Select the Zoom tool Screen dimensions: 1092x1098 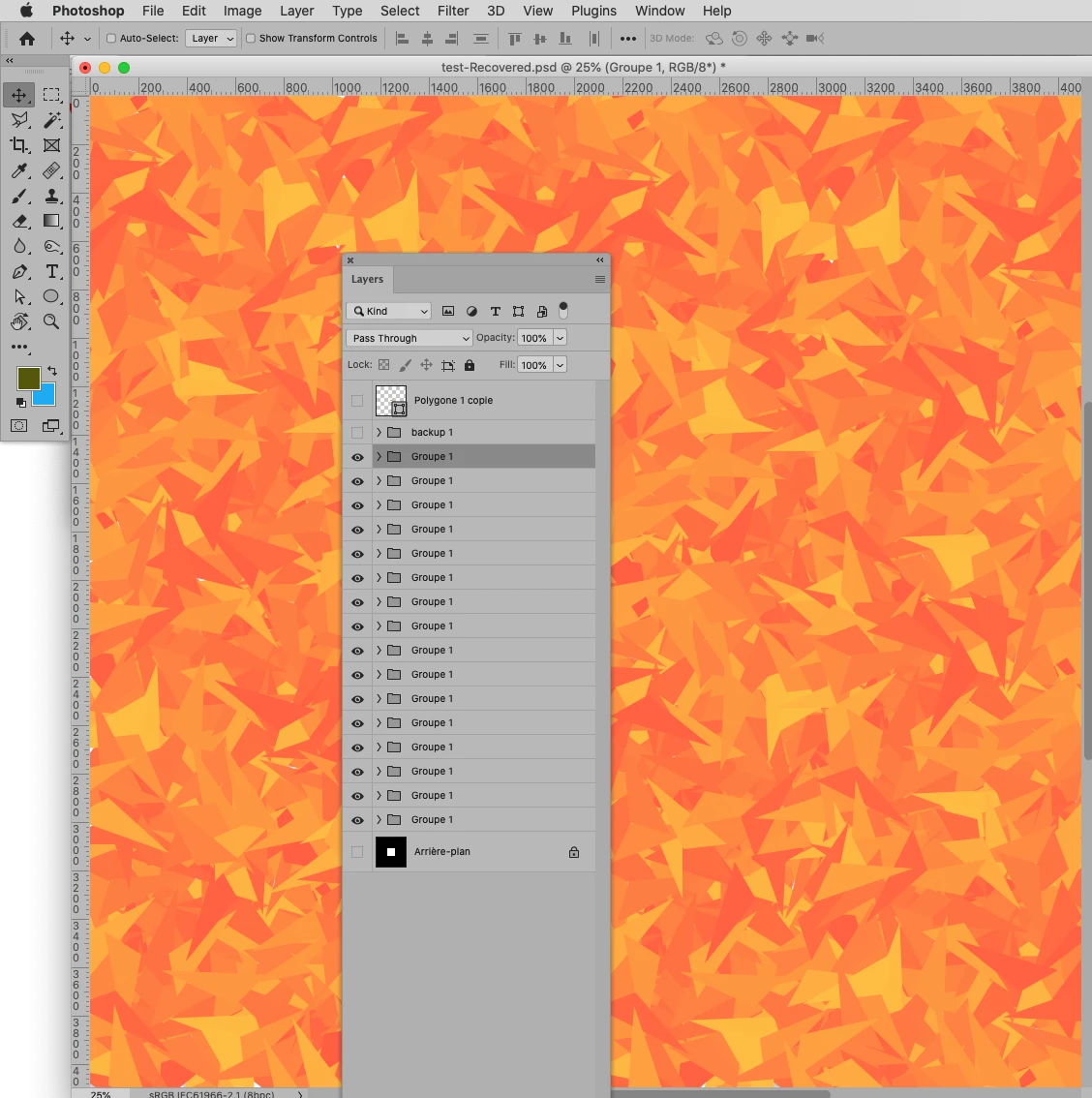coord(52,322)
